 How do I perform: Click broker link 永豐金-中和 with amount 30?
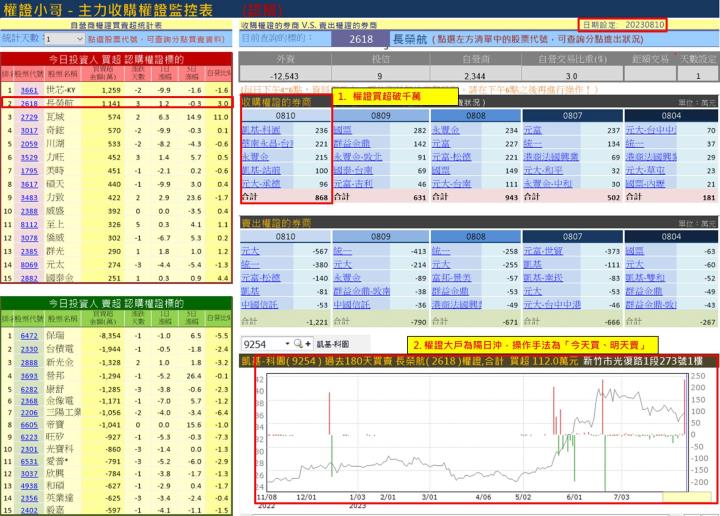548,184
